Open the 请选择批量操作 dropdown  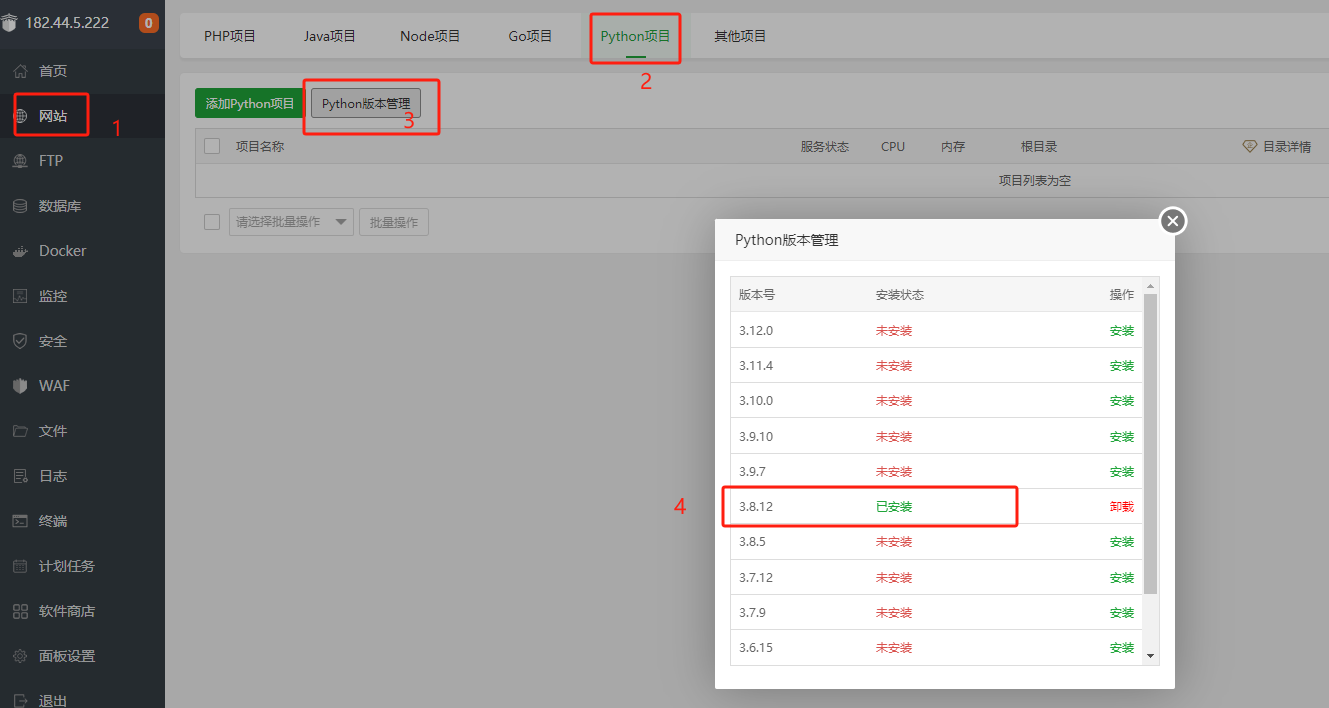[x=291, y=222]
